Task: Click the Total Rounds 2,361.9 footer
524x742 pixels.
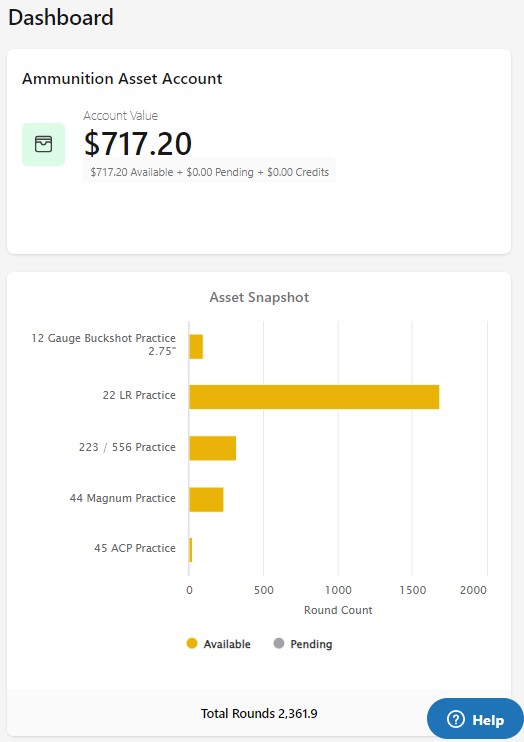Action: (x=259, y=714)
